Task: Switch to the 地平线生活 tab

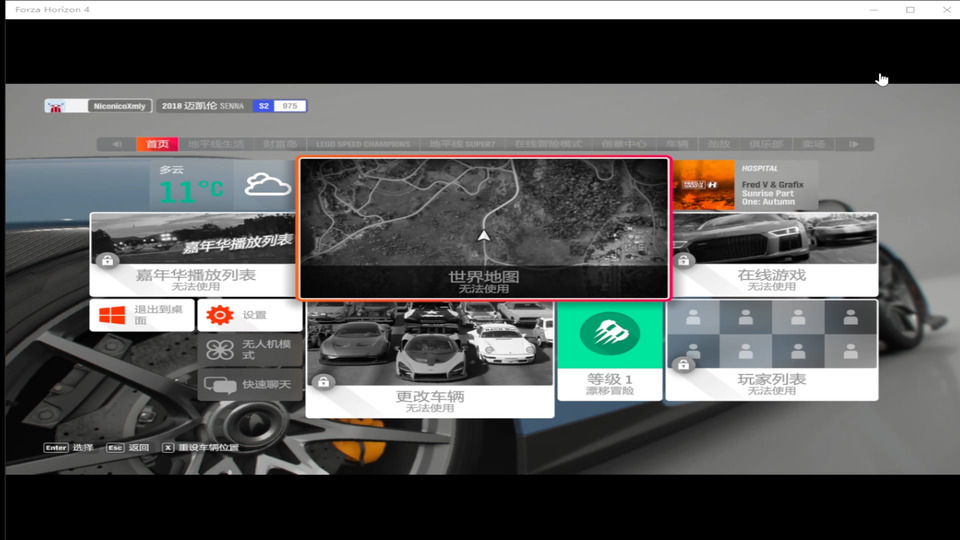Action: pos(216,144)
